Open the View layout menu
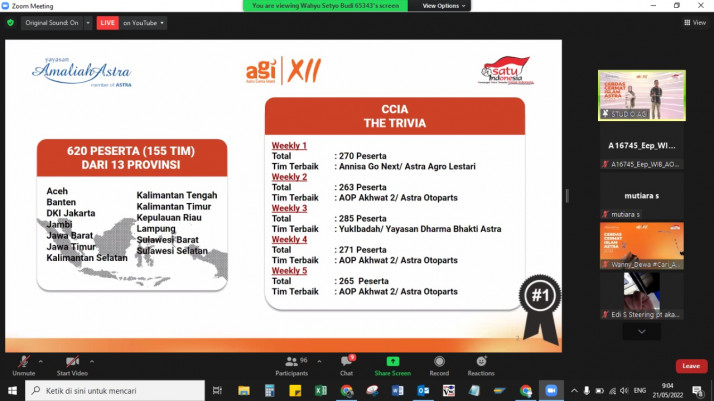 (x=695, y=22)
